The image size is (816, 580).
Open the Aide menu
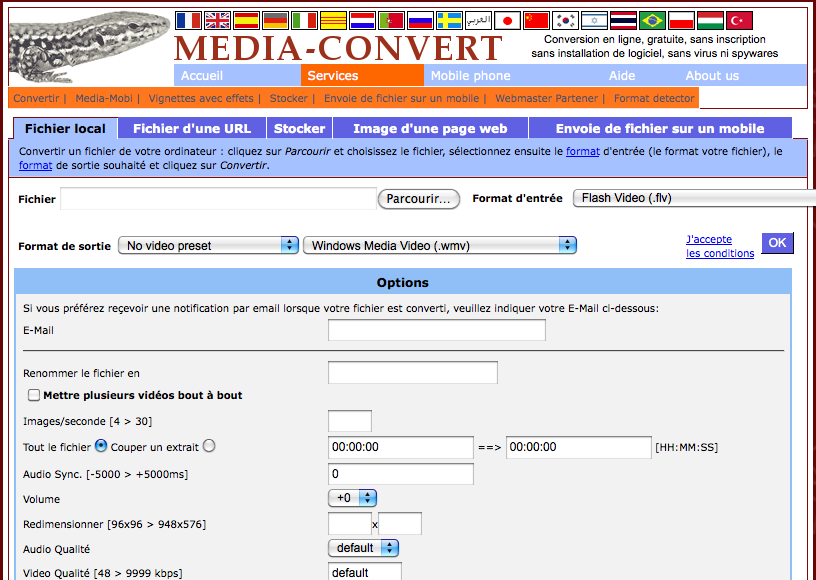click(622, 75)
